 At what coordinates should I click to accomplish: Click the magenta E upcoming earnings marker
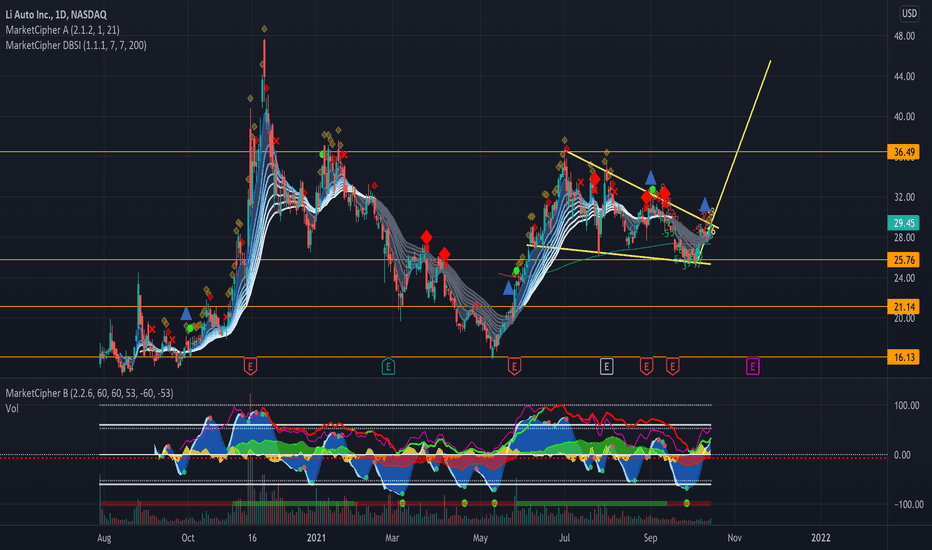click(752, 366)
